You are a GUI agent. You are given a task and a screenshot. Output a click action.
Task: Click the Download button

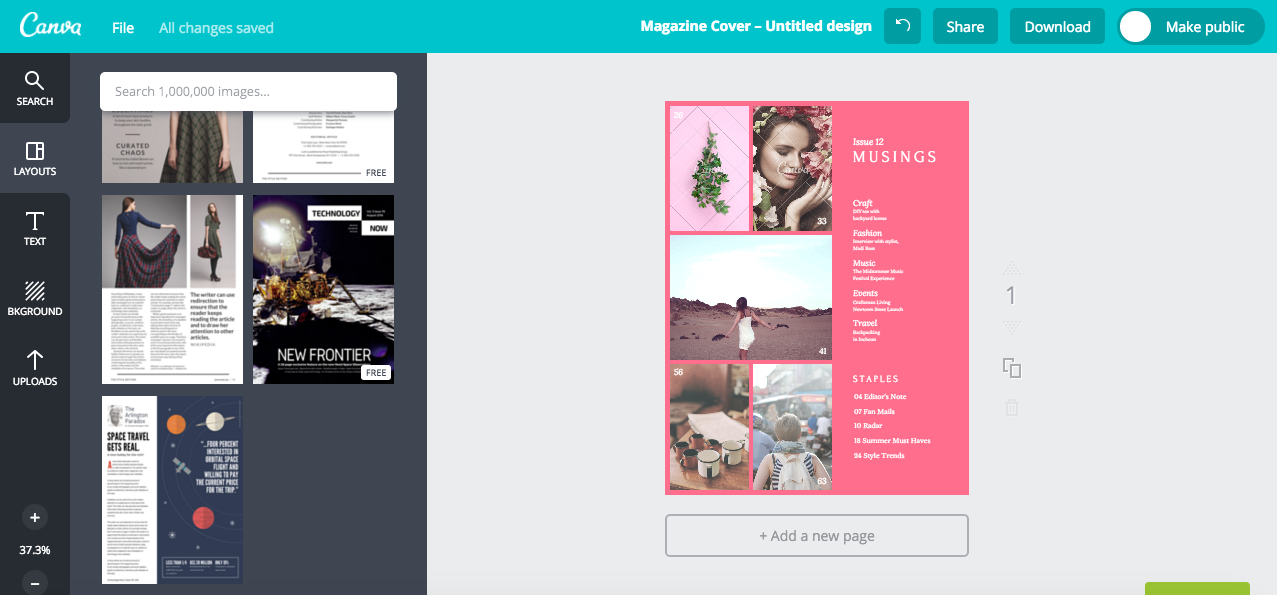(1057, 27)
